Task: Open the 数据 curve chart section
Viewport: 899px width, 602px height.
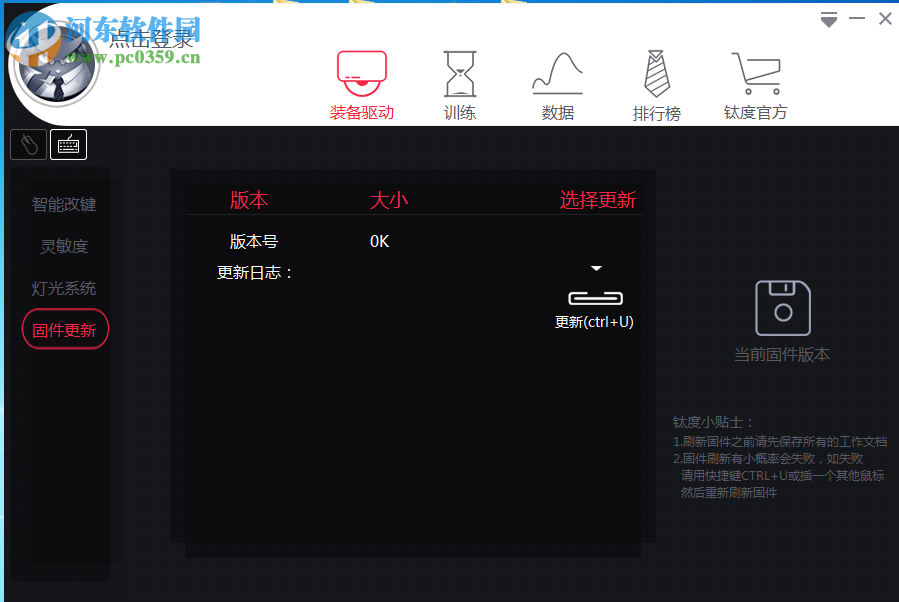Action: point(557,86)
